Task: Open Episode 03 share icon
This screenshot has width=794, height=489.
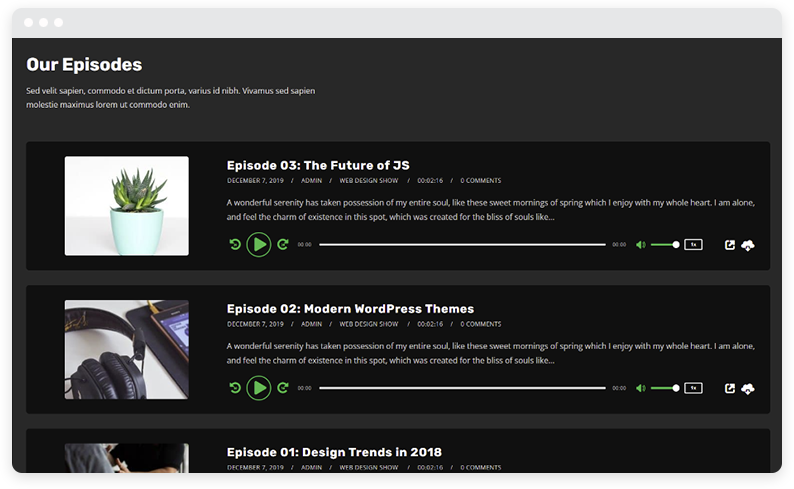Action: (x=730, y=245)
